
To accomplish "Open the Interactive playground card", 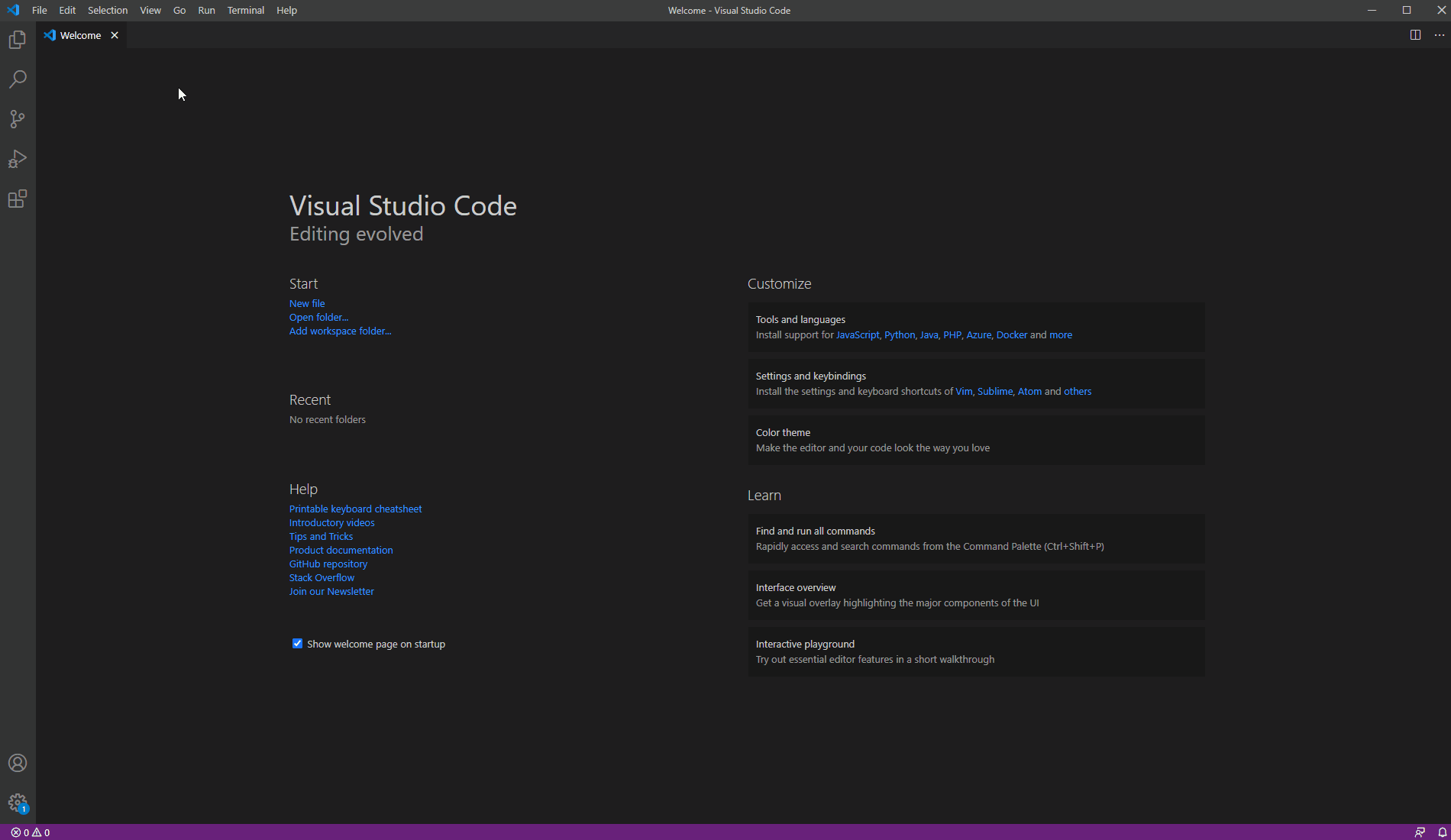I will click(976, 651).
